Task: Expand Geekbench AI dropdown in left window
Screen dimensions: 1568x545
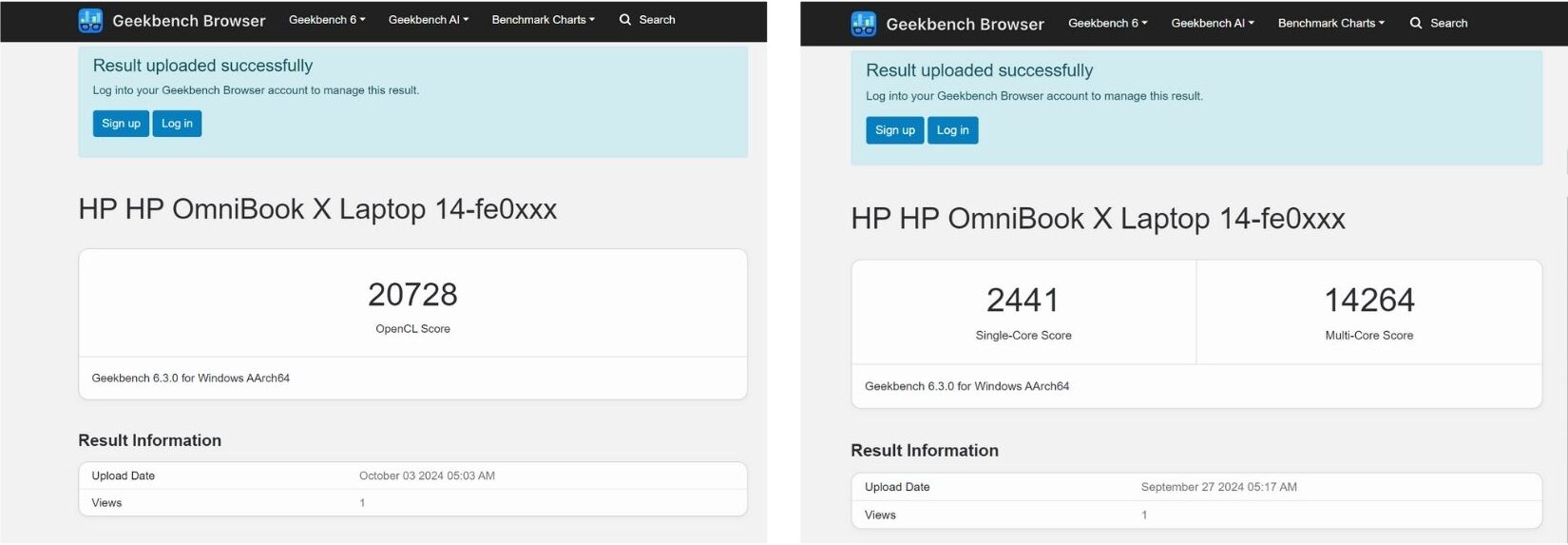Action: point(429,20)
